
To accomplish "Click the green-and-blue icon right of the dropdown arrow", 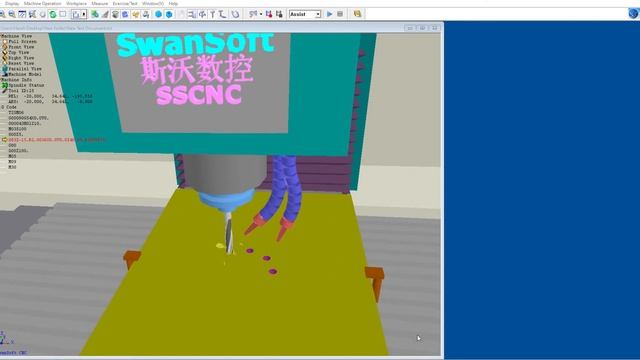I will coord(95,14).
